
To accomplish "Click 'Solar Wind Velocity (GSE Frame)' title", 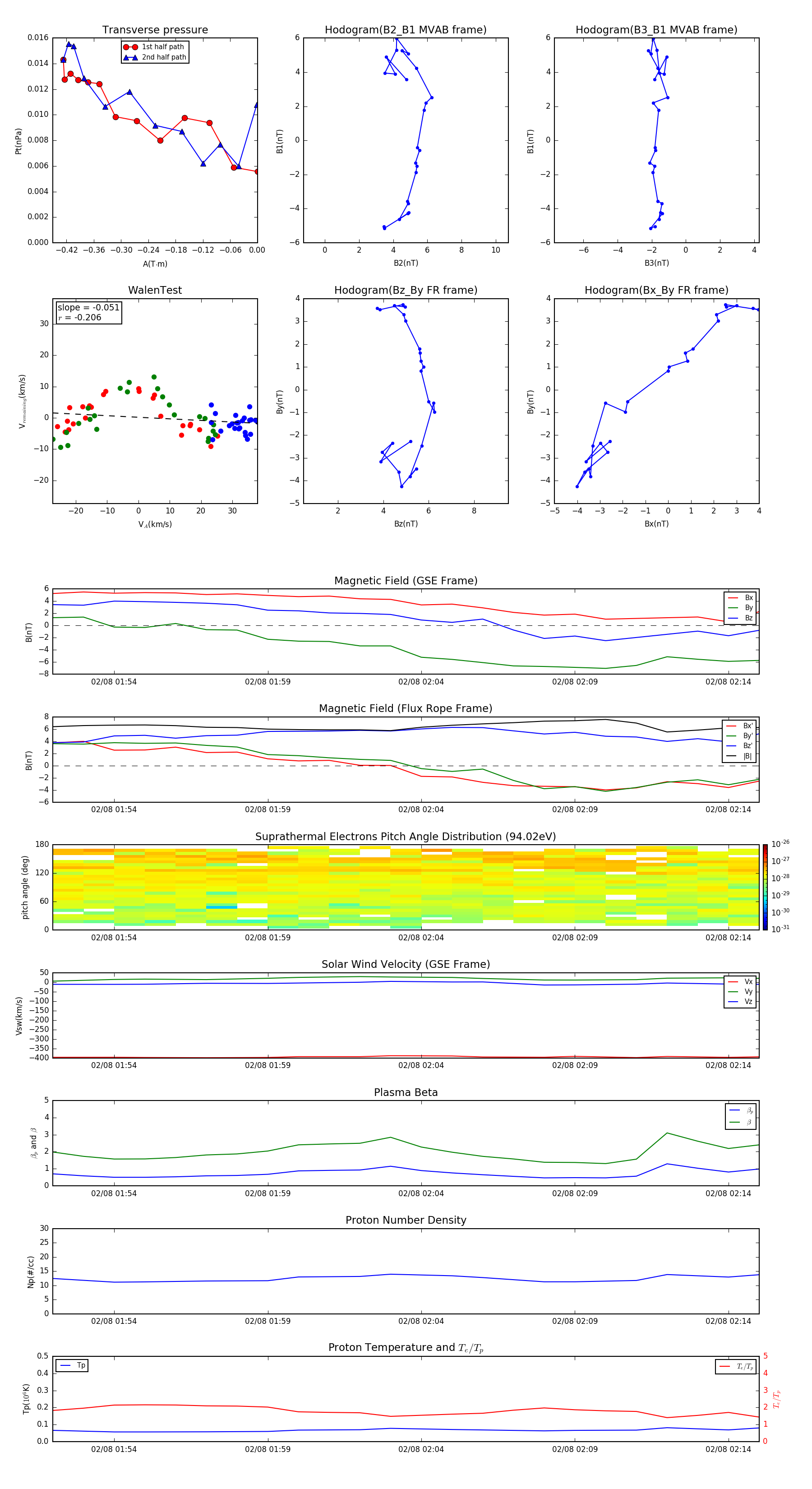I will (406, 965).
